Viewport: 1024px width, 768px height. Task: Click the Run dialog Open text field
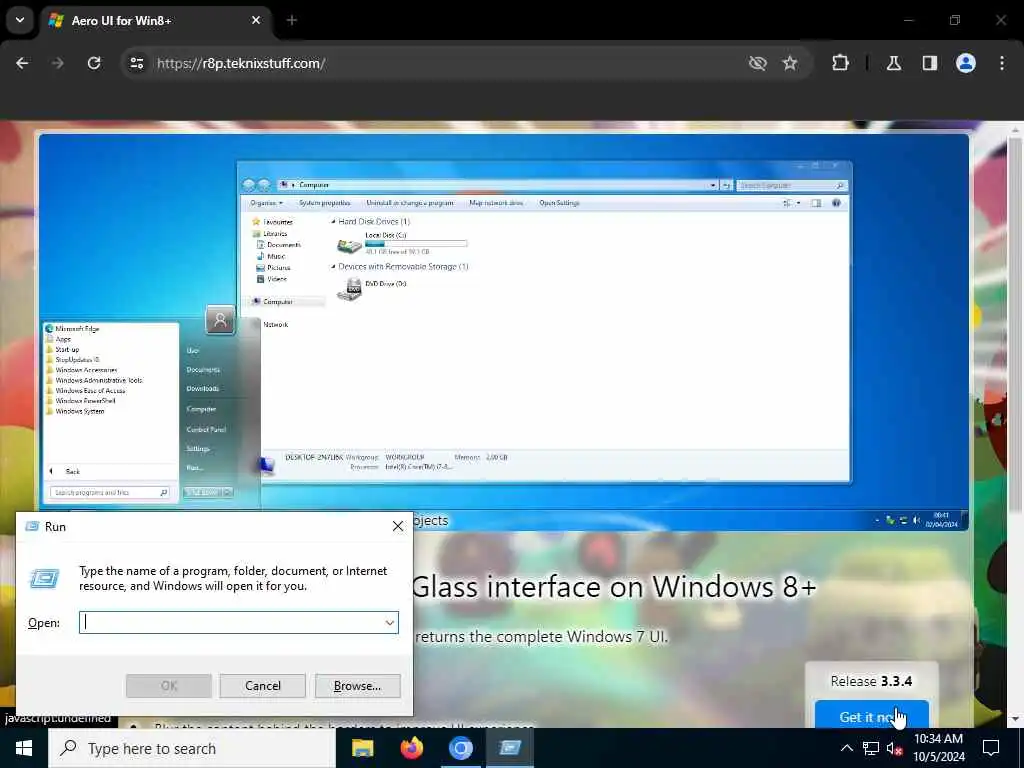(239, 622)
